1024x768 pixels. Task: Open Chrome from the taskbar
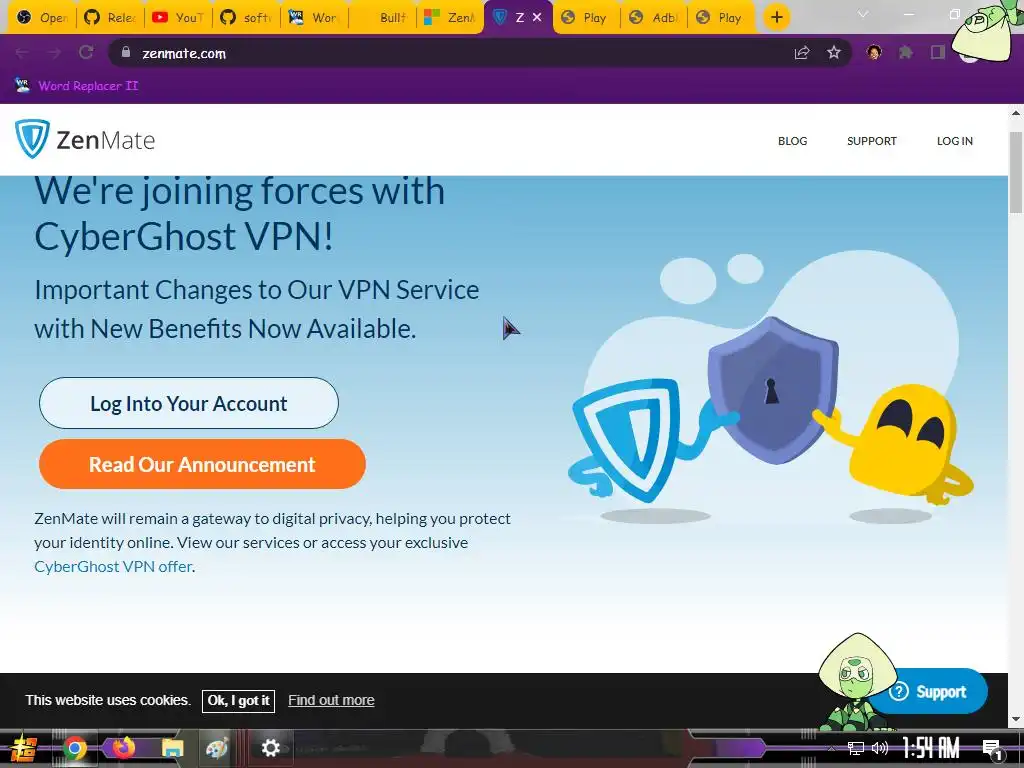coord(74,748)
